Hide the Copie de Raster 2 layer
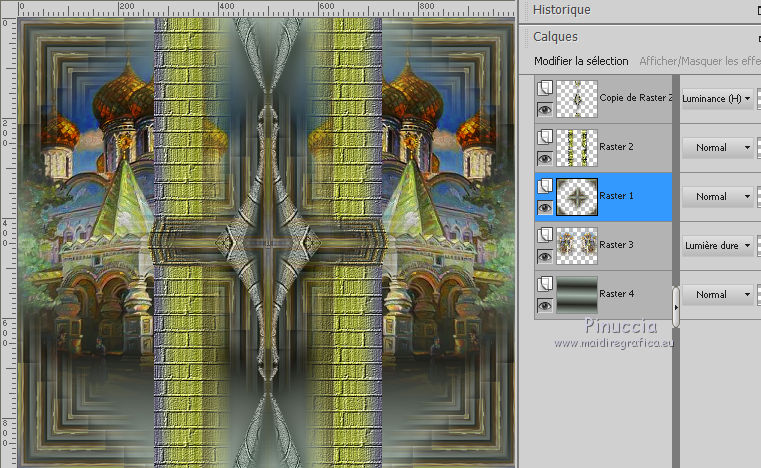The image size is (761, 468). (x=545, y=110)
